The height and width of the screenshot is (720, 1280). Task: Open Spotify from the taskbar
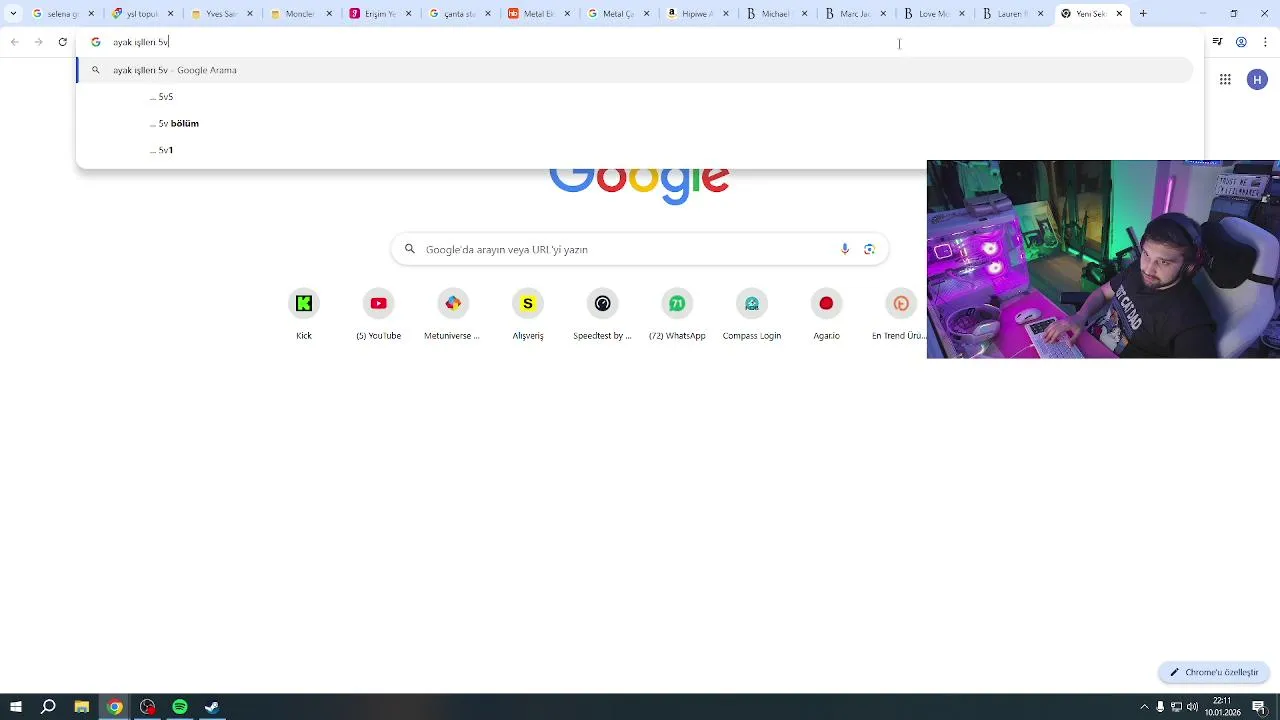180,707
